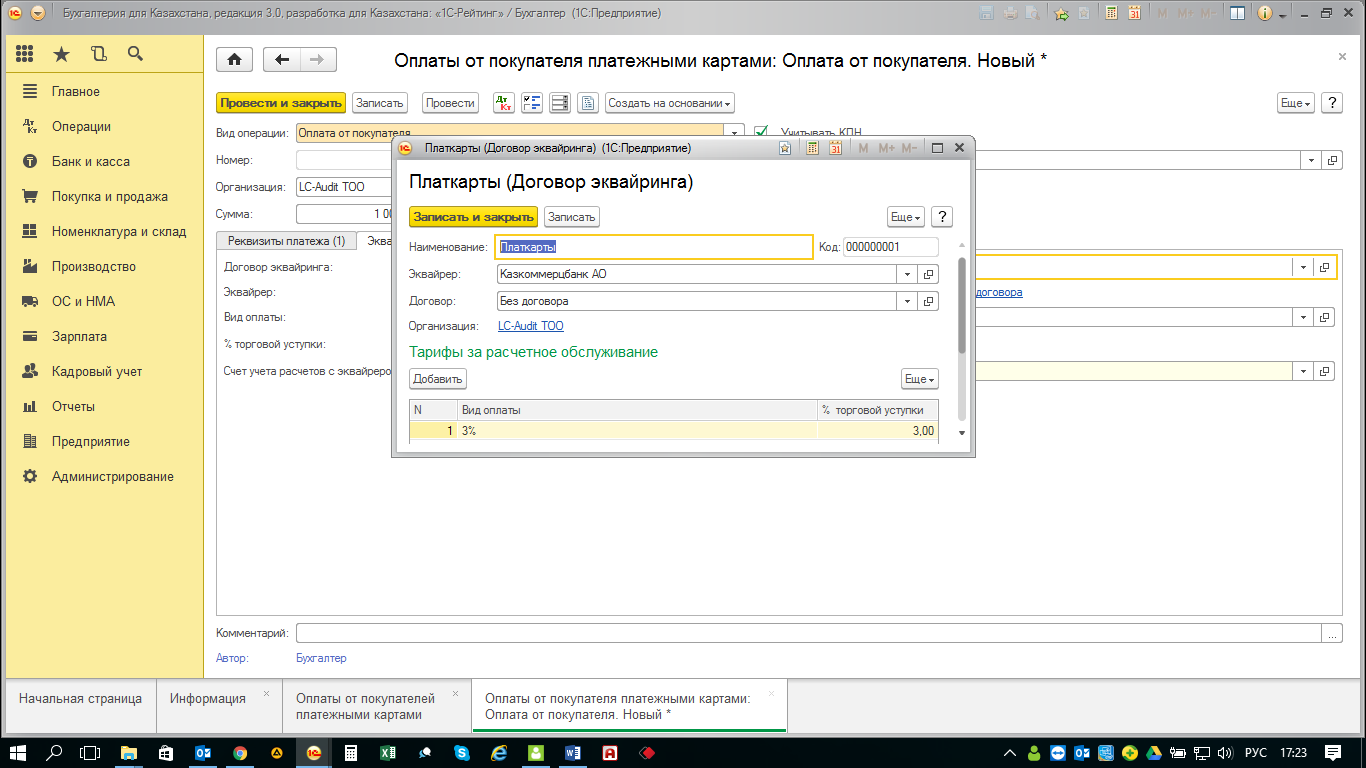Click the report page icon before Создать на основании
The image size is (1366, 768).
click(x=588, y=103)
